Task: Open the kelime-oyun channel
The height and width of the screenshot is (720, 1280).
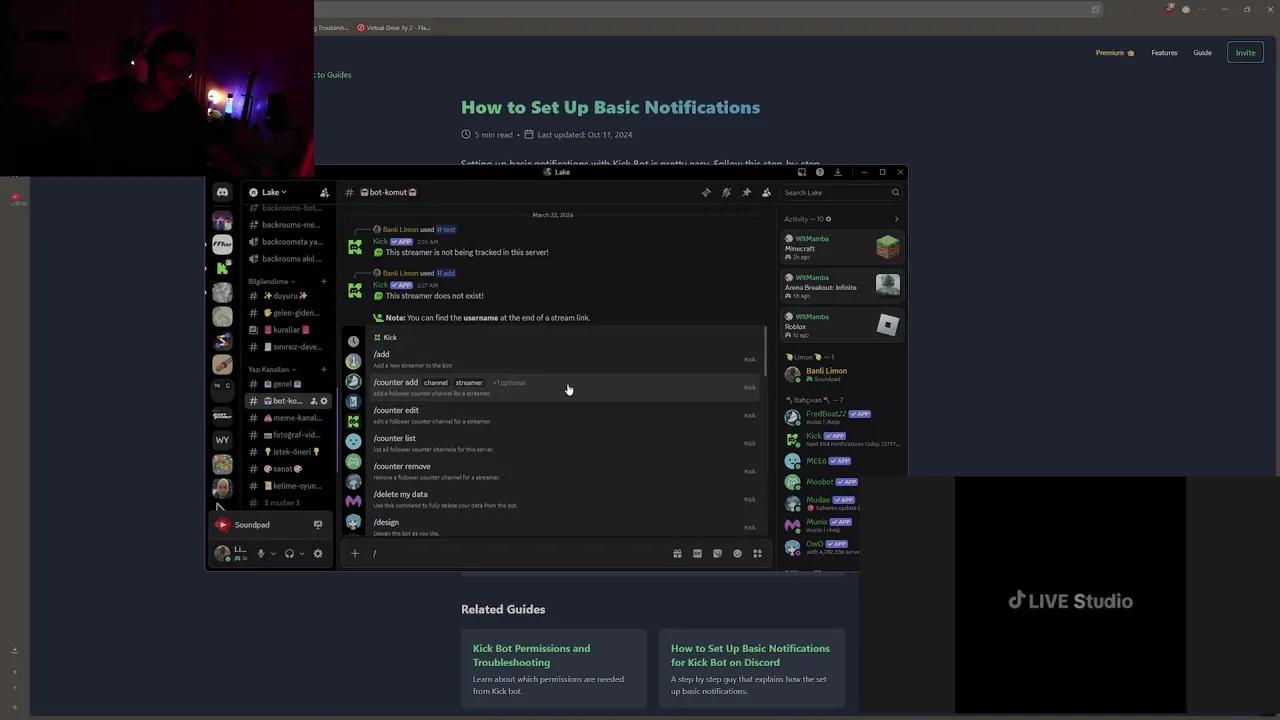Action: (x=286, y=486)
